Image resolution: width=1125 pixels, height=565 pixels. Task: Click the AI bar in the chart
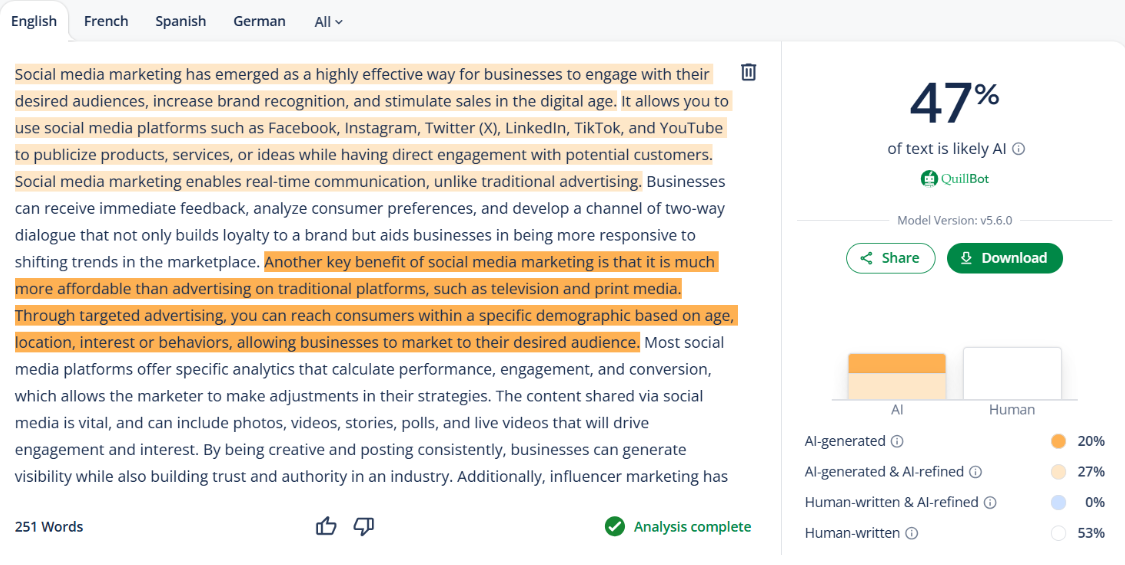pos(896,376)
